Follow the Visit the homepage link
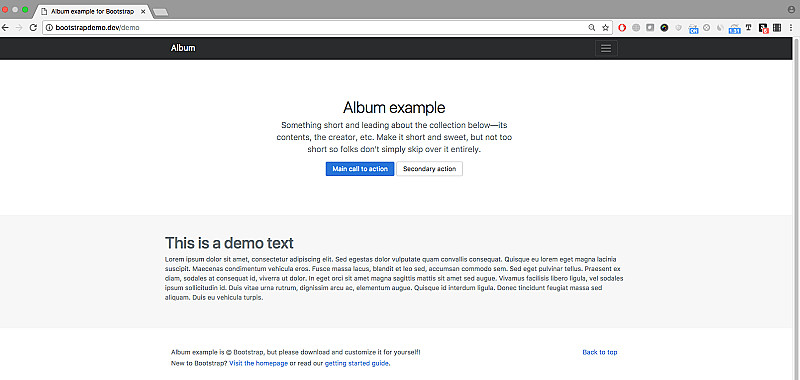The width and height of the screenshot is (800, 380). pos(259,364)
